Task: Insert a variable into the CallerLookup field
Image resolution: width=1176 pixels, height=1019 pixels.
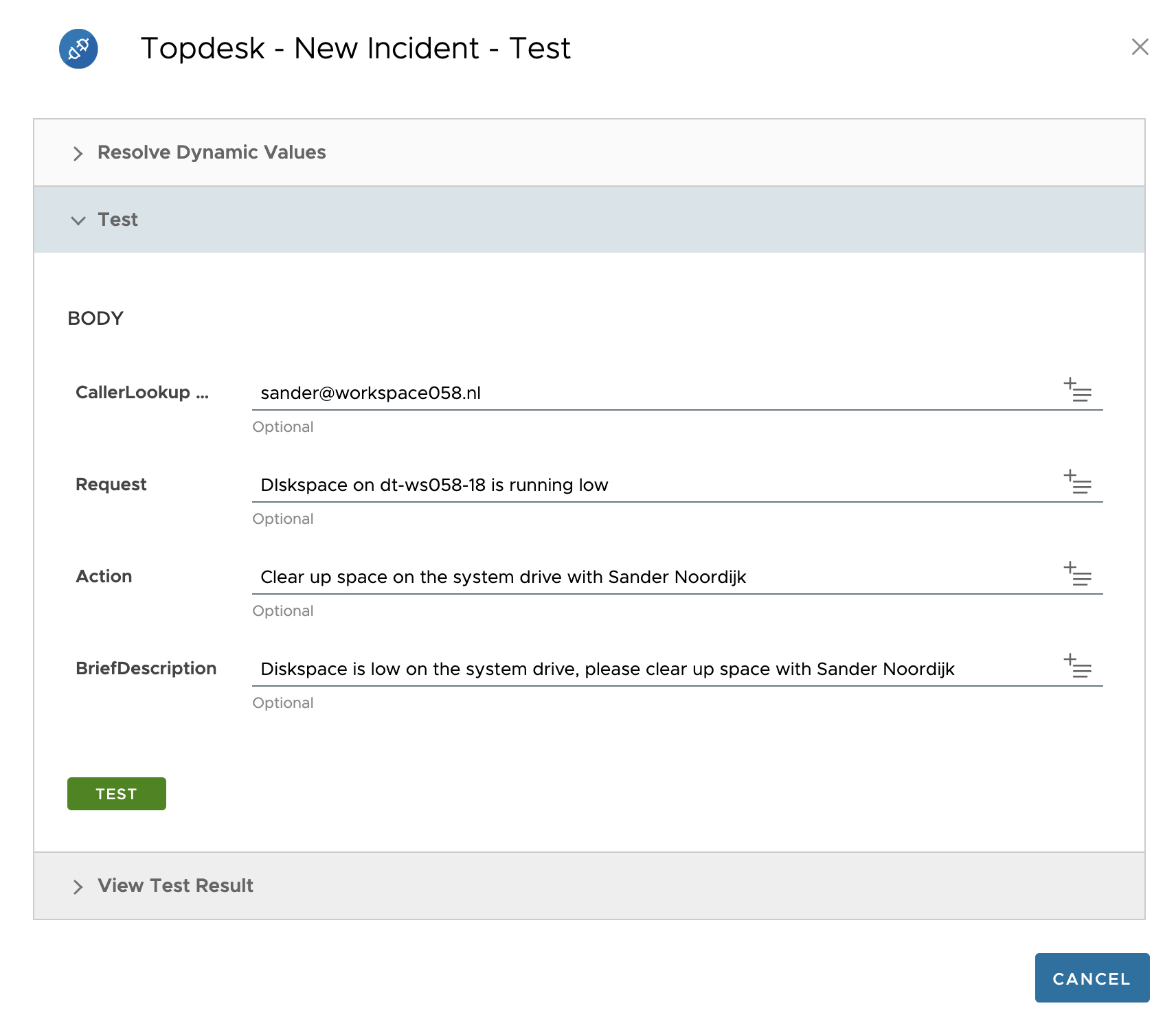Action: pyautogui.click(x=1077, y=392)
